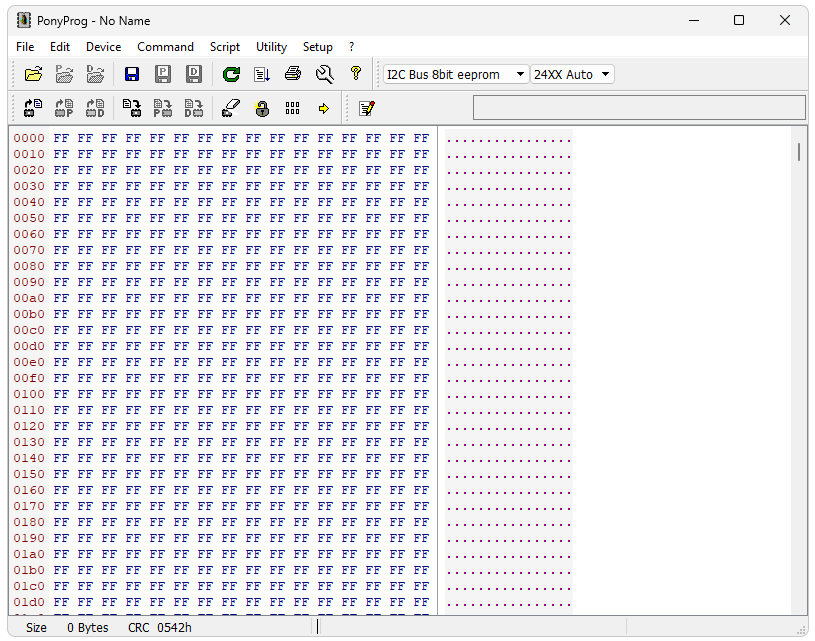Erase the device with the eraser icon
This screenshot has height=641, width=815.
pyautogui.click(x=231, y=108)
